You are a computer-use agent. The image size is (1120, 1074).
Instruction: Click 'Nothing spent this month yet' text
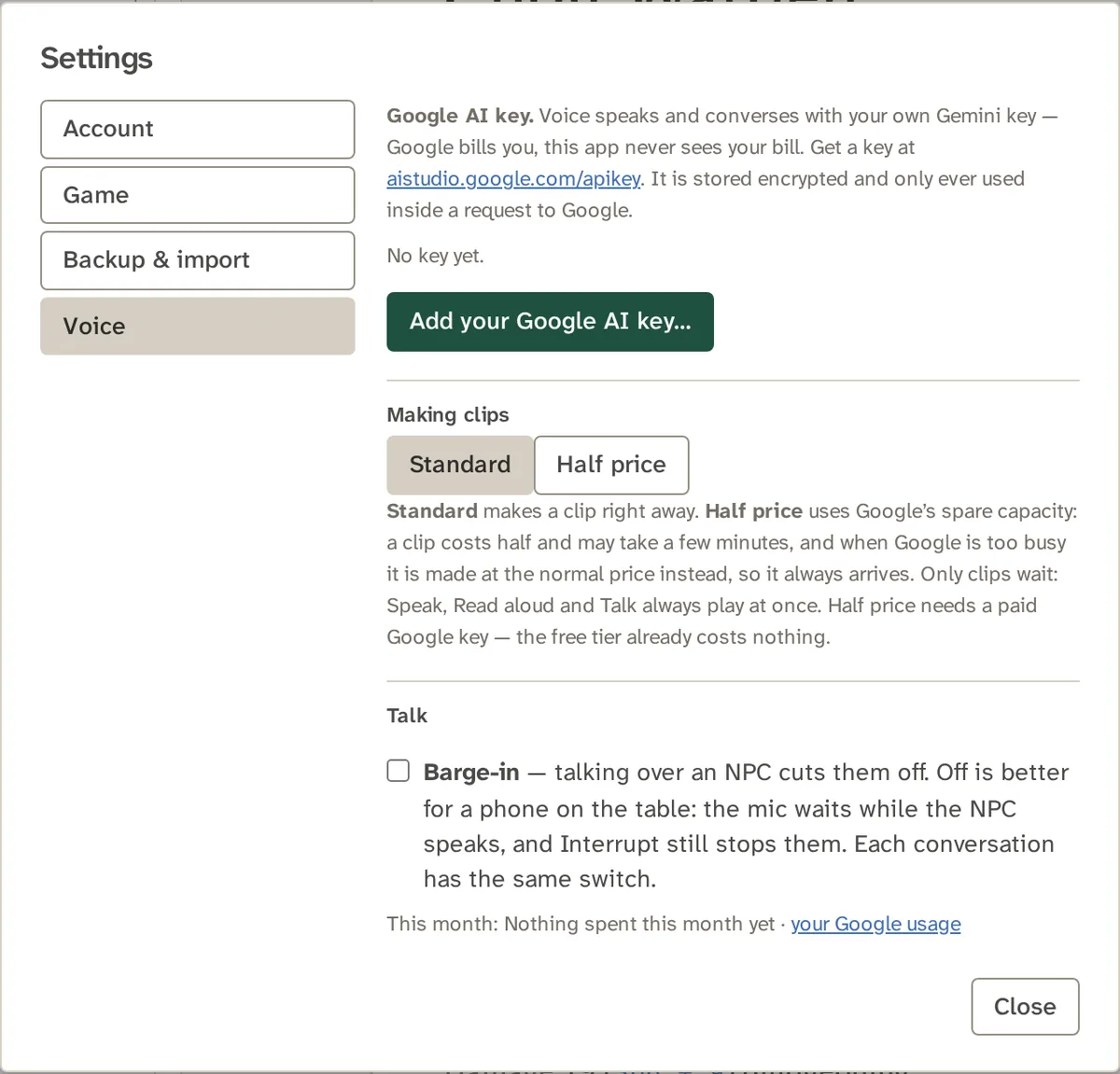tap(639, 924)
